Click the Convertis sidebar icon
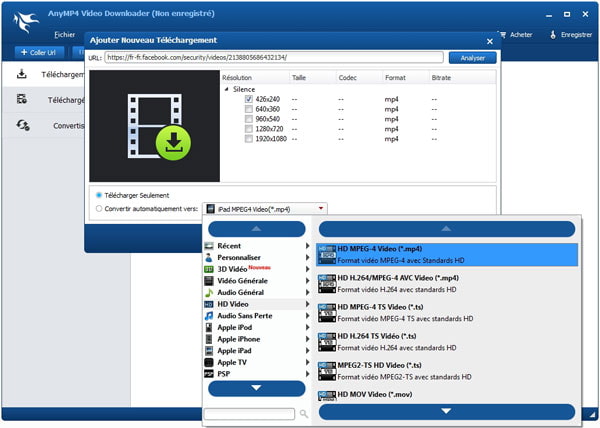This screenshot has height=428, width=600. coord(22,125)
